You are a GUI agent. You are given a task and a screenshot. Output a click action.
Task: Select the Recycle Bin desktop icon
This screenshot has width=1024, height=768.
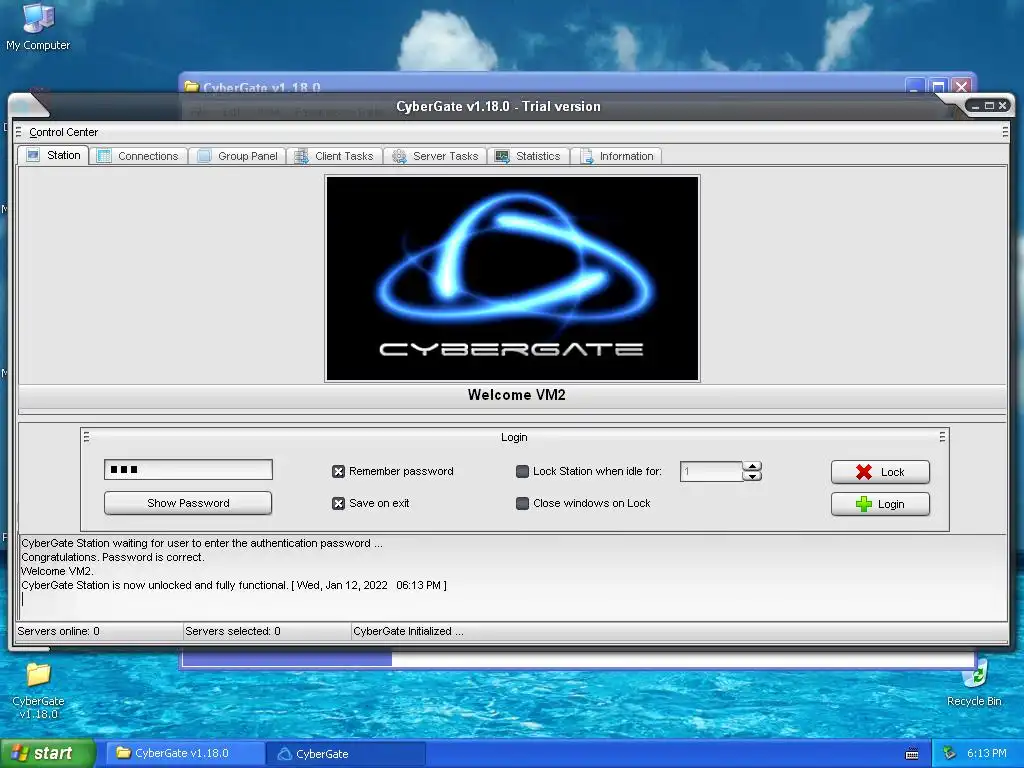point(974,686)
